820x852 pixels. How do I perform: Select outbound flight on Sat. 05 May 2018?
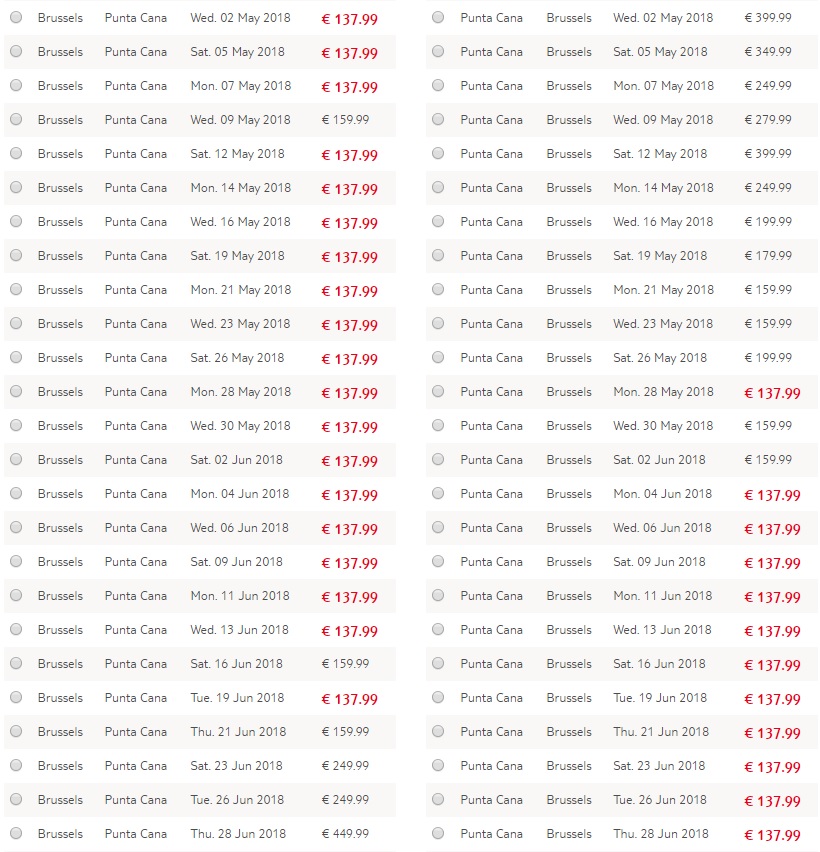pyautogui.click(x=16, y=51)
